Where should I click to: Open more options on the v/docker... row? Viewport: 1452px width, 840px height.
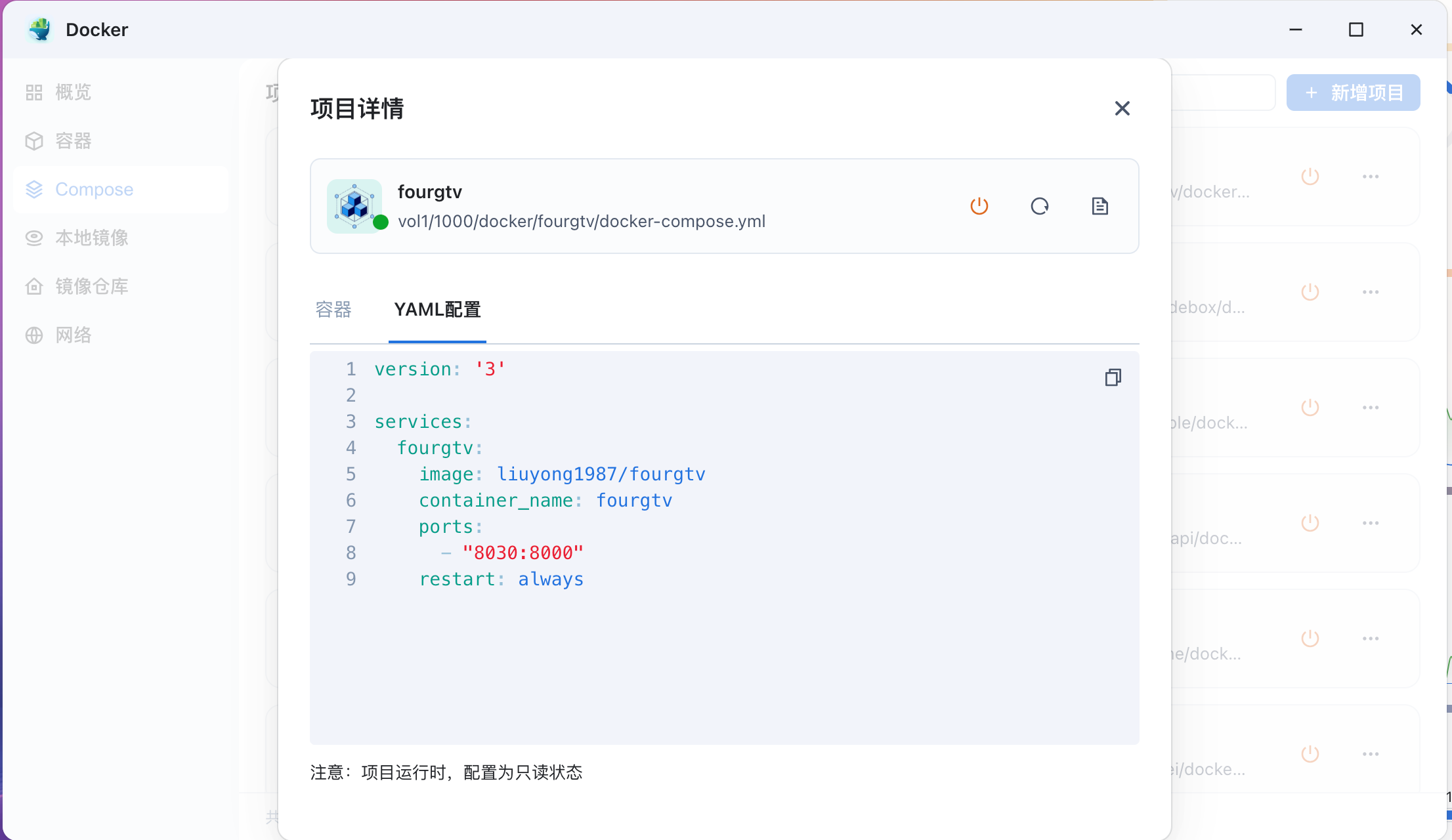(x=1371, y=177)
